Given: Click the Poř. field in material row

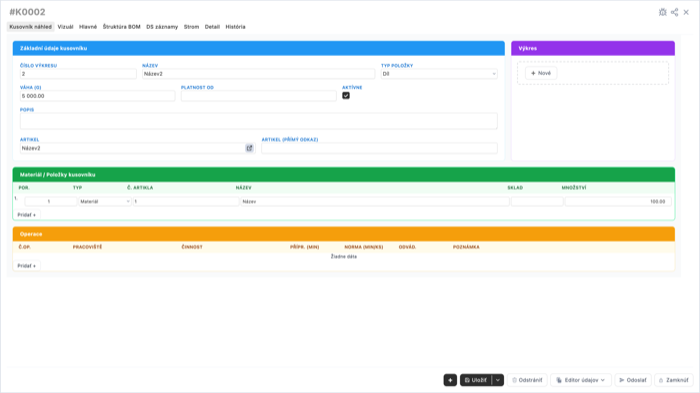Looking at the screenshot, I should (50, 202).
